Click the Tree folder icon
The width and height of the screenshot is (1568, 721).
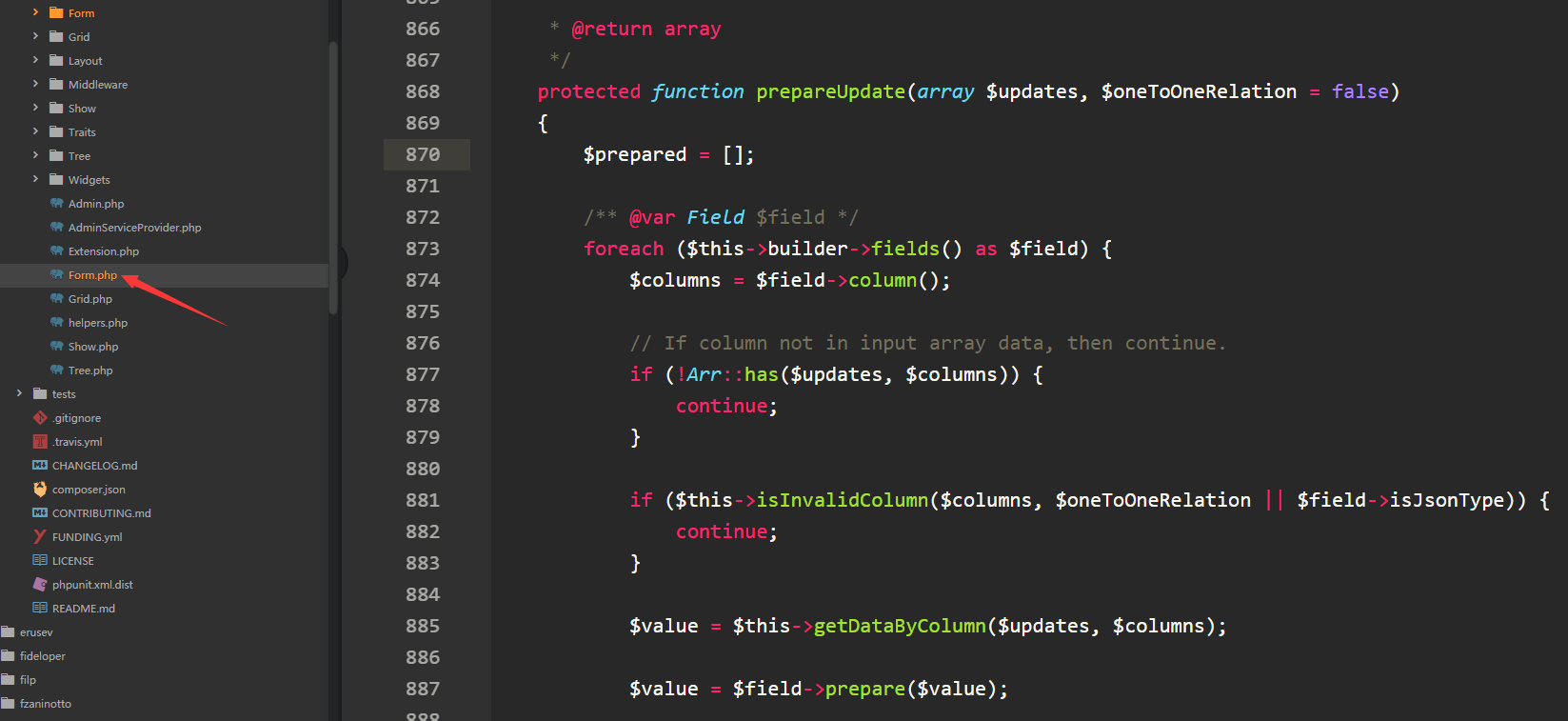point(56,155)
